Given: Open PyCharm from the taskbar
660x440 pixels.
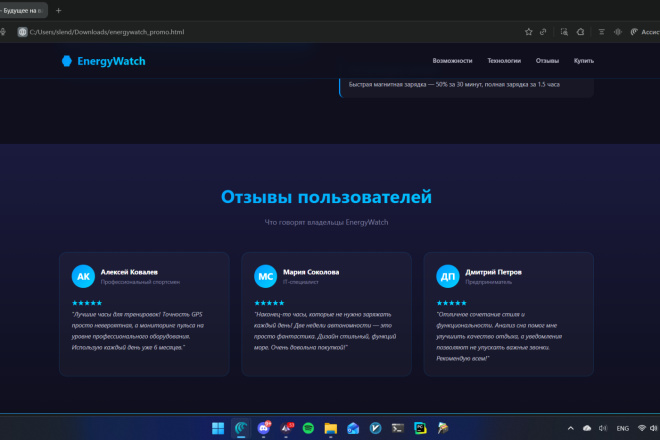Looking at the screenshot, I should (x=420, y=428).
